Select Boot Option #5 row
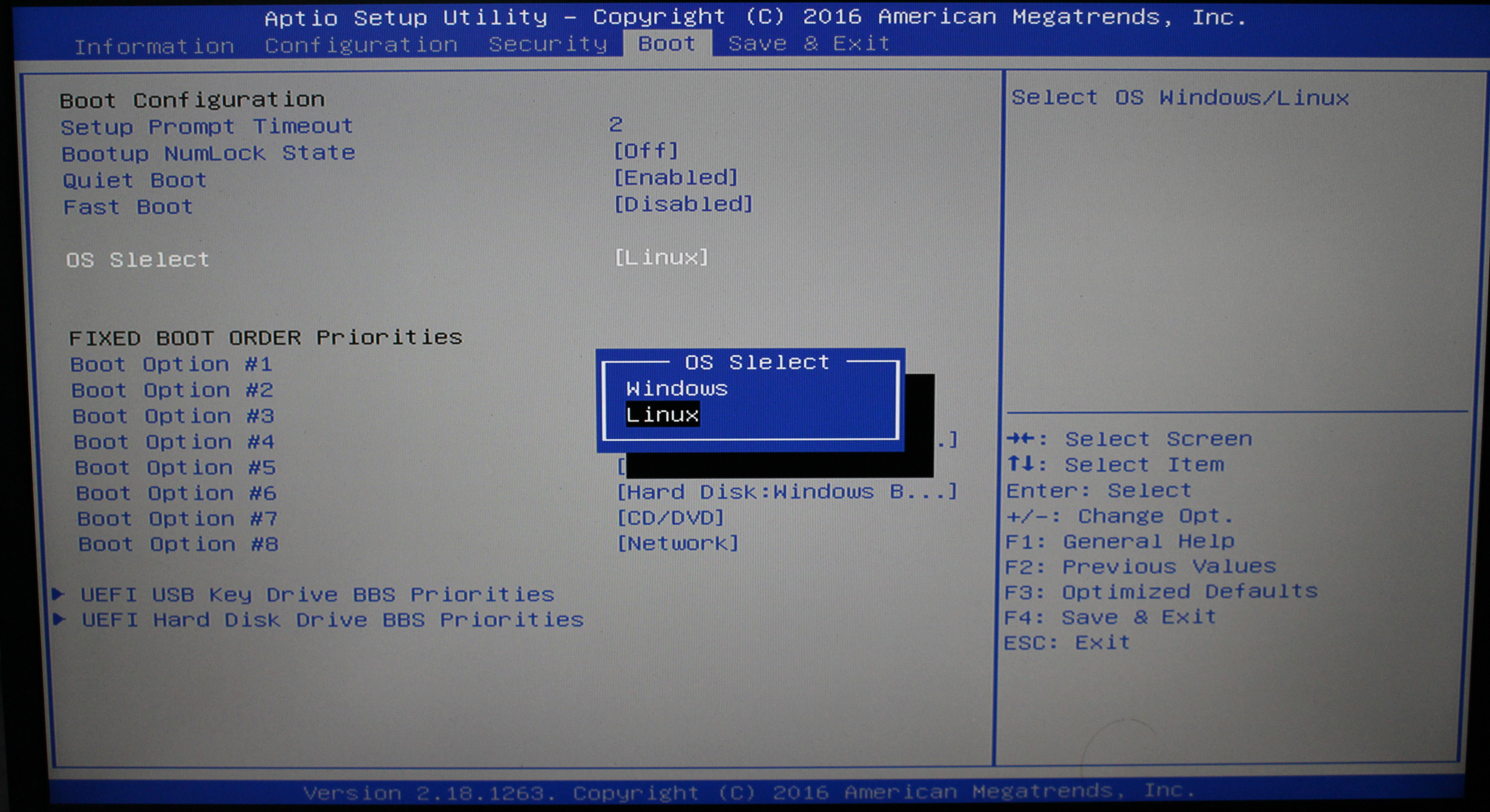This screenshot has width=1490, height=812. pyautogui.click(x=175, y=467)
